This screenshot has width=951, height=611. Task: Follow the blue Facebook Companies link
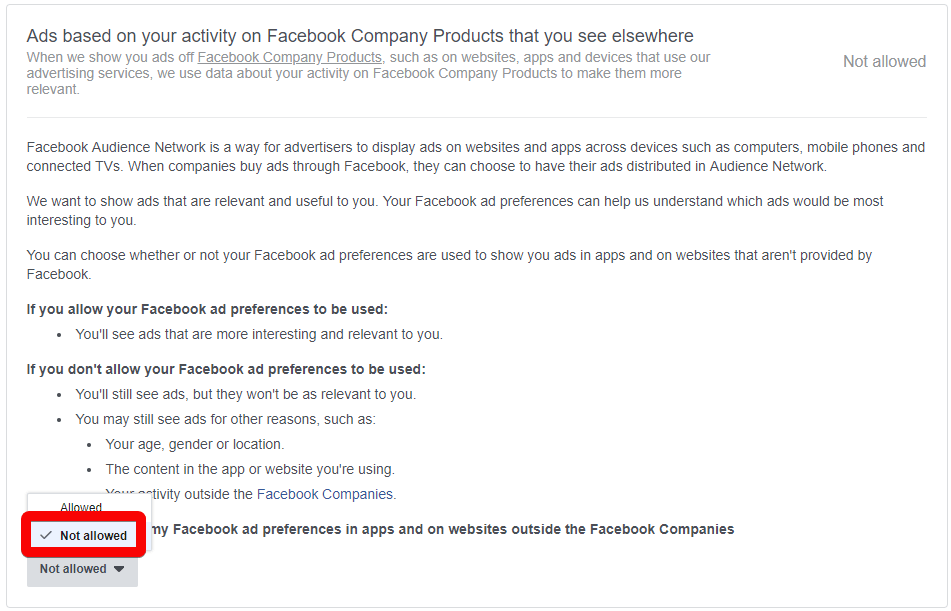[325, 494]
